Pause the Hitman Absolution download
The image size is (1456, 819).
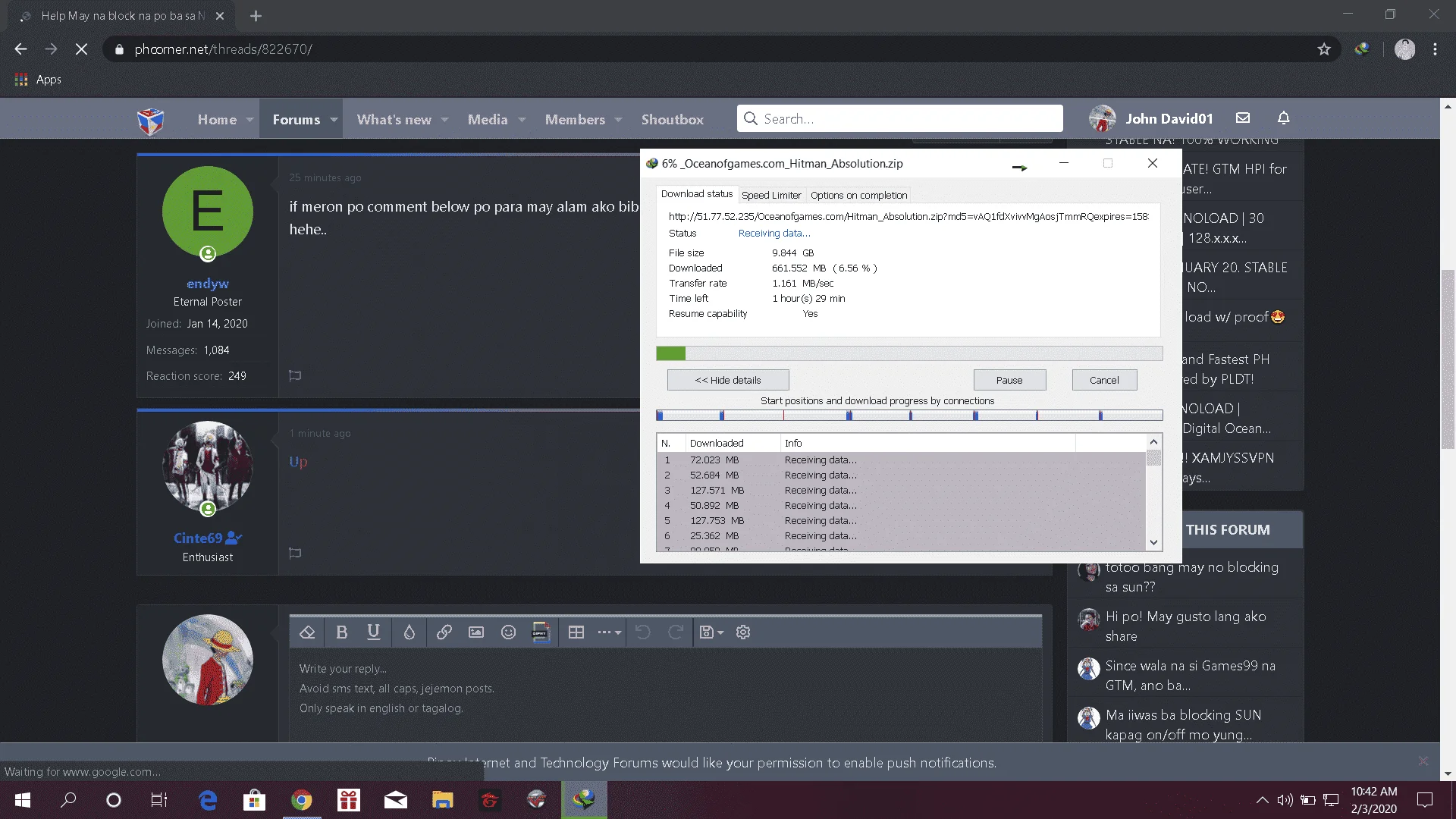(x=1009, y=380)
